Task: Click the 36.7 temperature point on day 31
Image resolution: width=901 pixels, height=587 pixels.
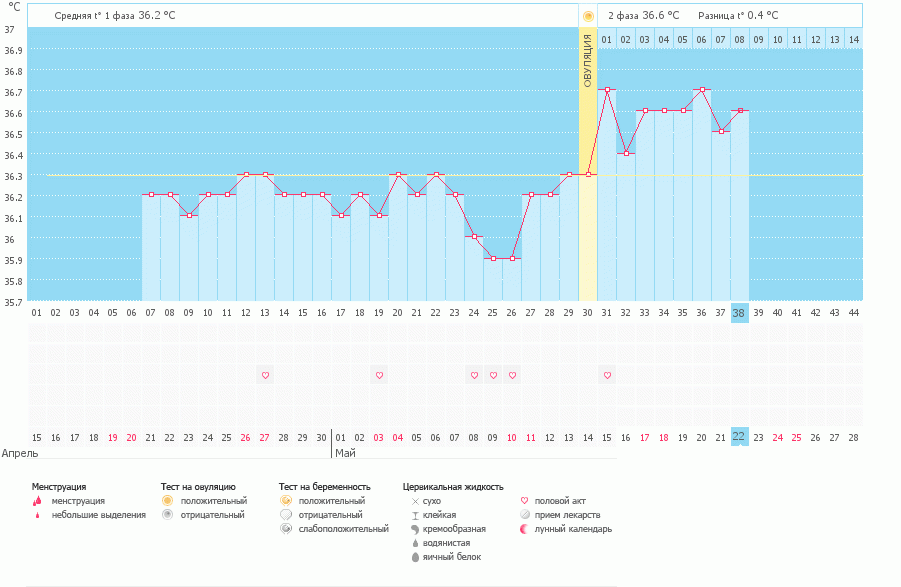Action: (x=607, y=90)
